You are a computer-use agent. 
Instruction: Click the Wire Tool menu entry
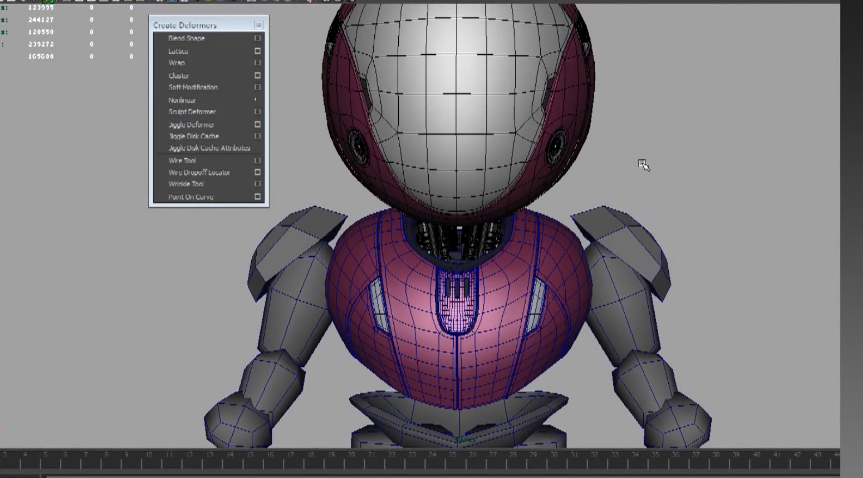[183, 161]
